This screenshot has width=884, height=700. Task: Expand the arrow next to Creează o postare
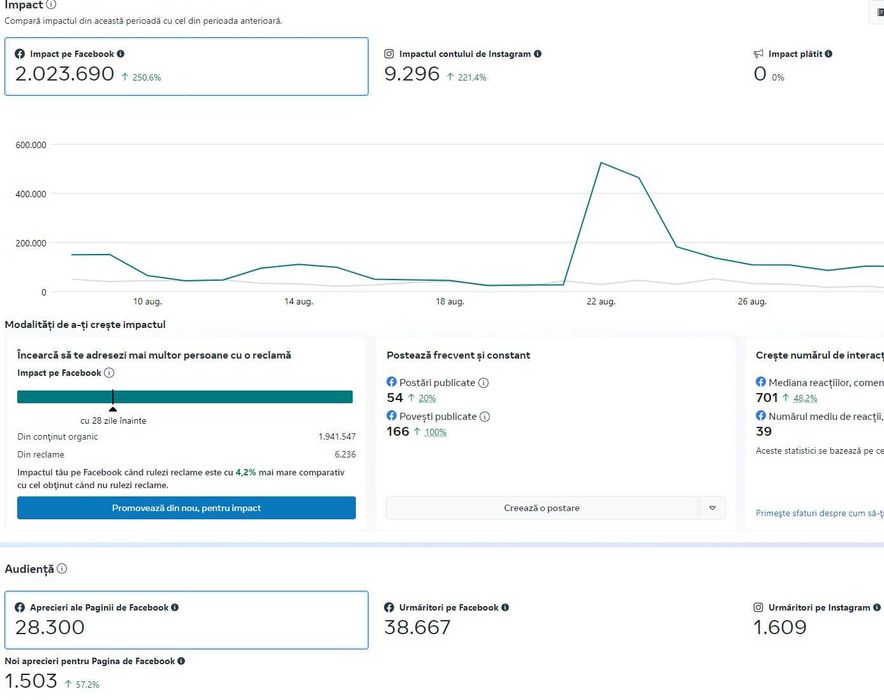point(712,508)
